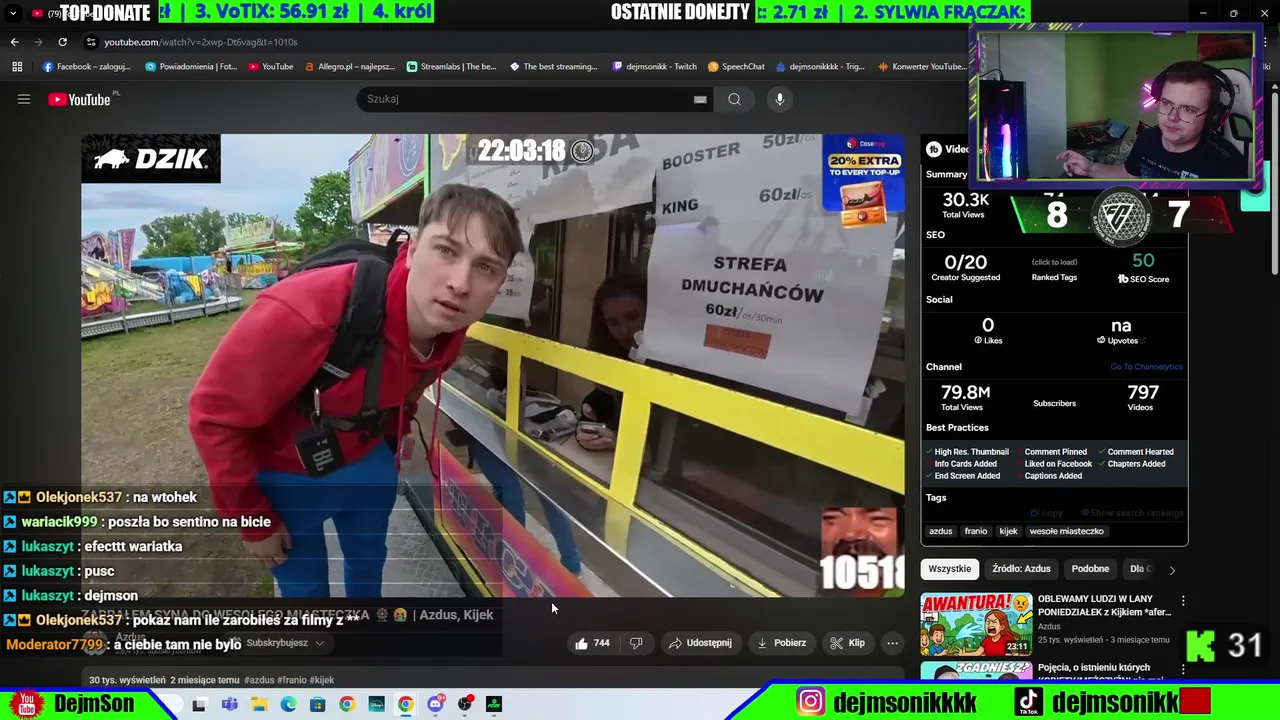Click the Udostępnij share button
This screenshot has width=1280, height=720.
click(700, 643)
